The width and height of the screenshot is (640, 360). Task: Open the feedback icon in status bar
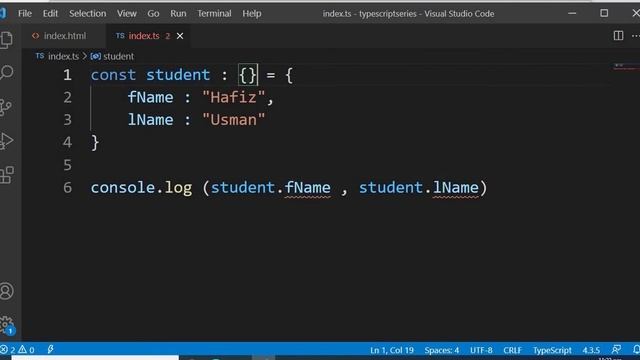pyautogui.click(x=616, y=349)
